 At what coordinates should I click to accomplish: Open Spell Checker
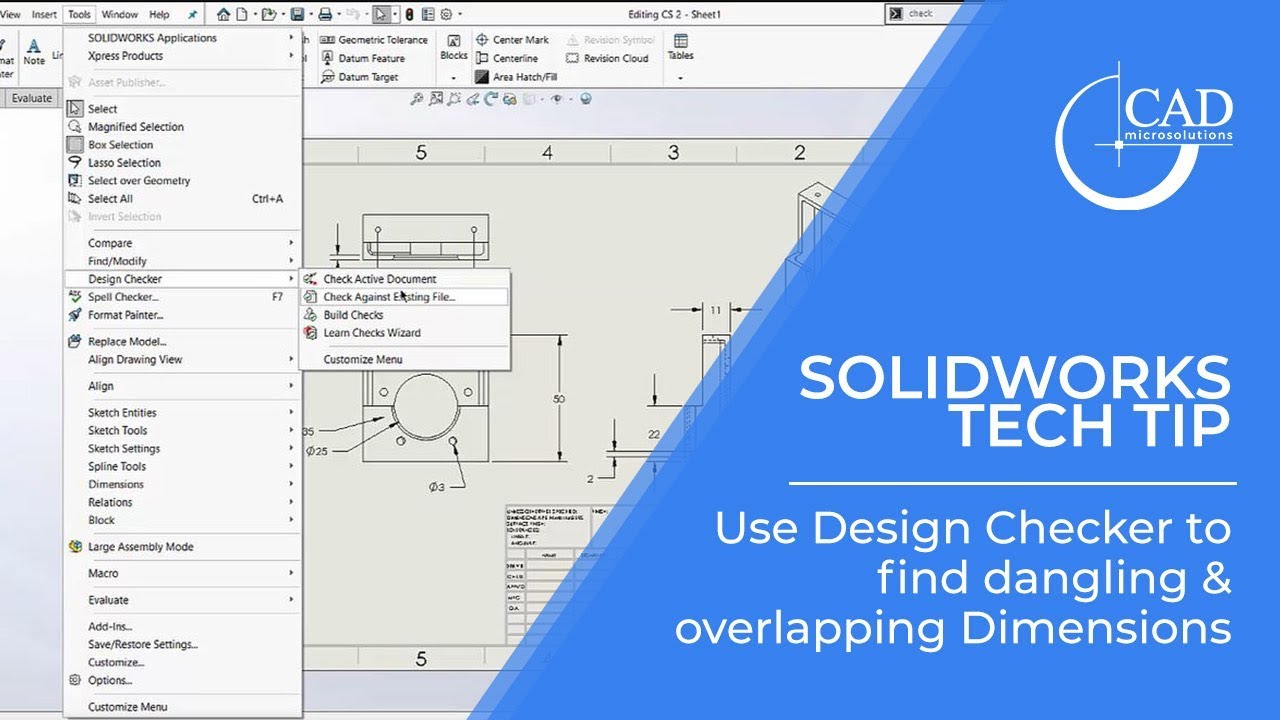tap(182, 297)
